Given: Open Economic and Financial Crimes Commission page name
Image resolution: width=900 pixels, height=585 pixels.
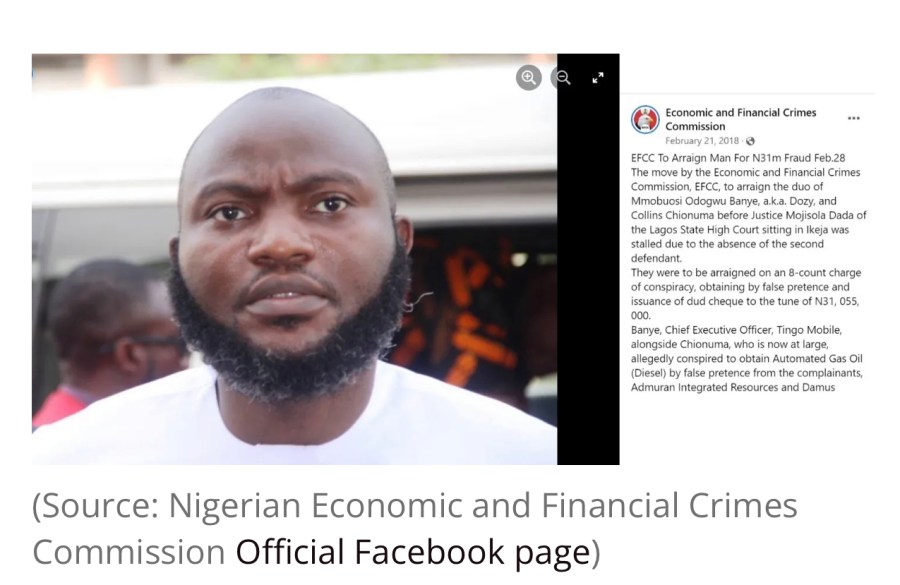Looking at the screenshot, I should 740,119.
